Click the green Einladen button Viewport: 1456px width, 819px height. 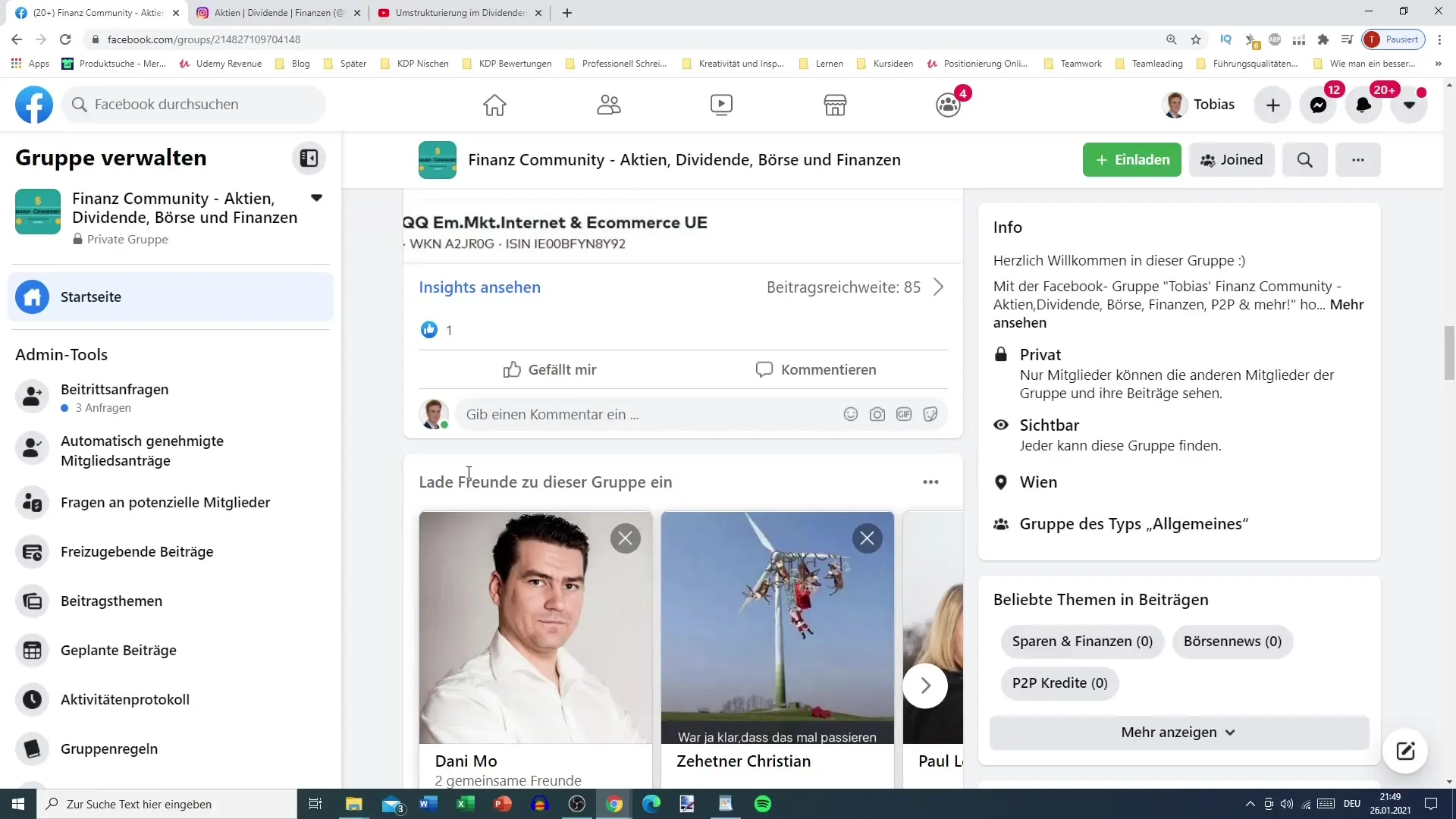click(1131, 159)
